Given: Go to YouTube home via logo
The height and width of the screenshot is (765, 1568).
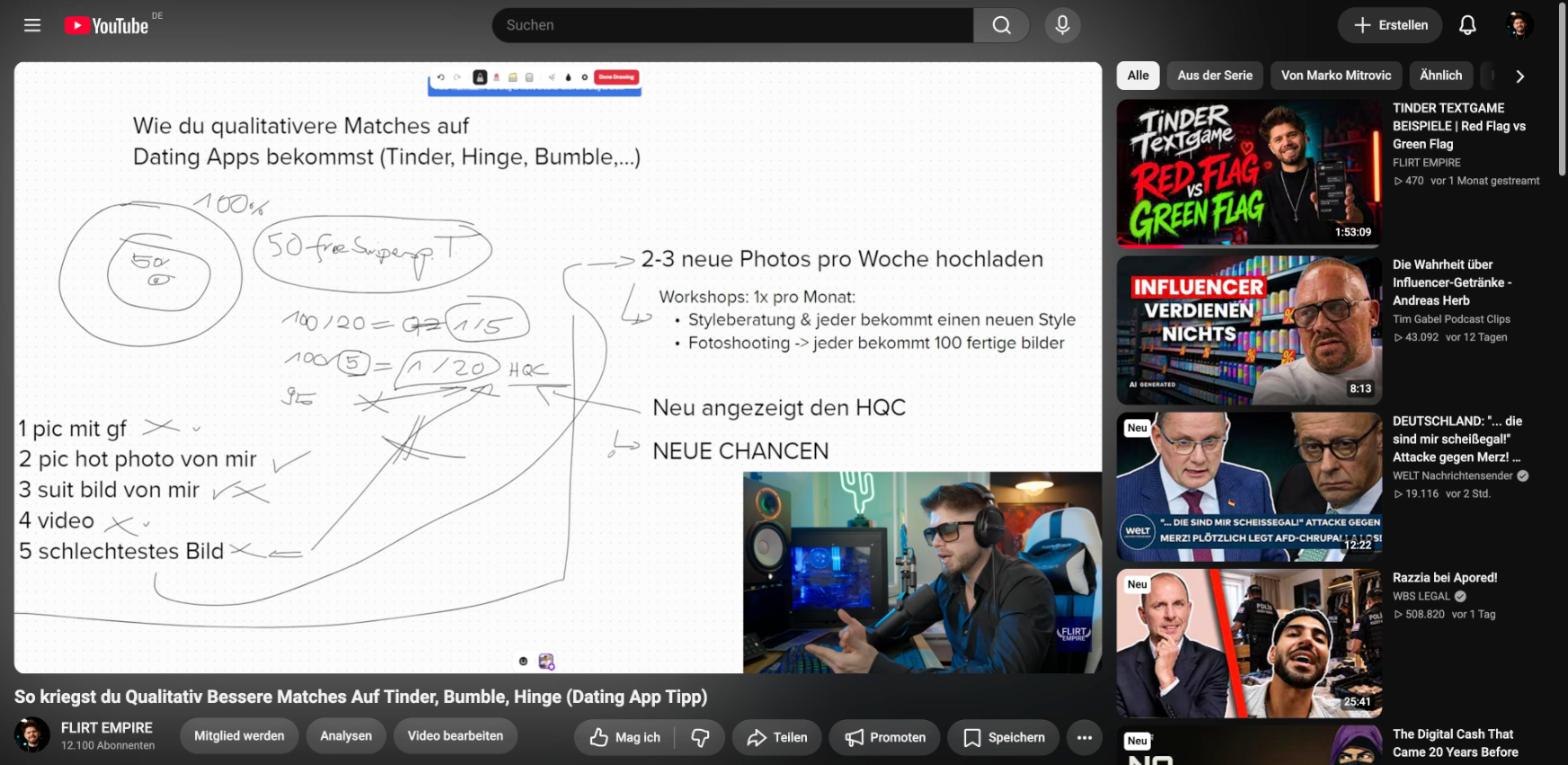Looking at the screenshot, I should [106, 26].
